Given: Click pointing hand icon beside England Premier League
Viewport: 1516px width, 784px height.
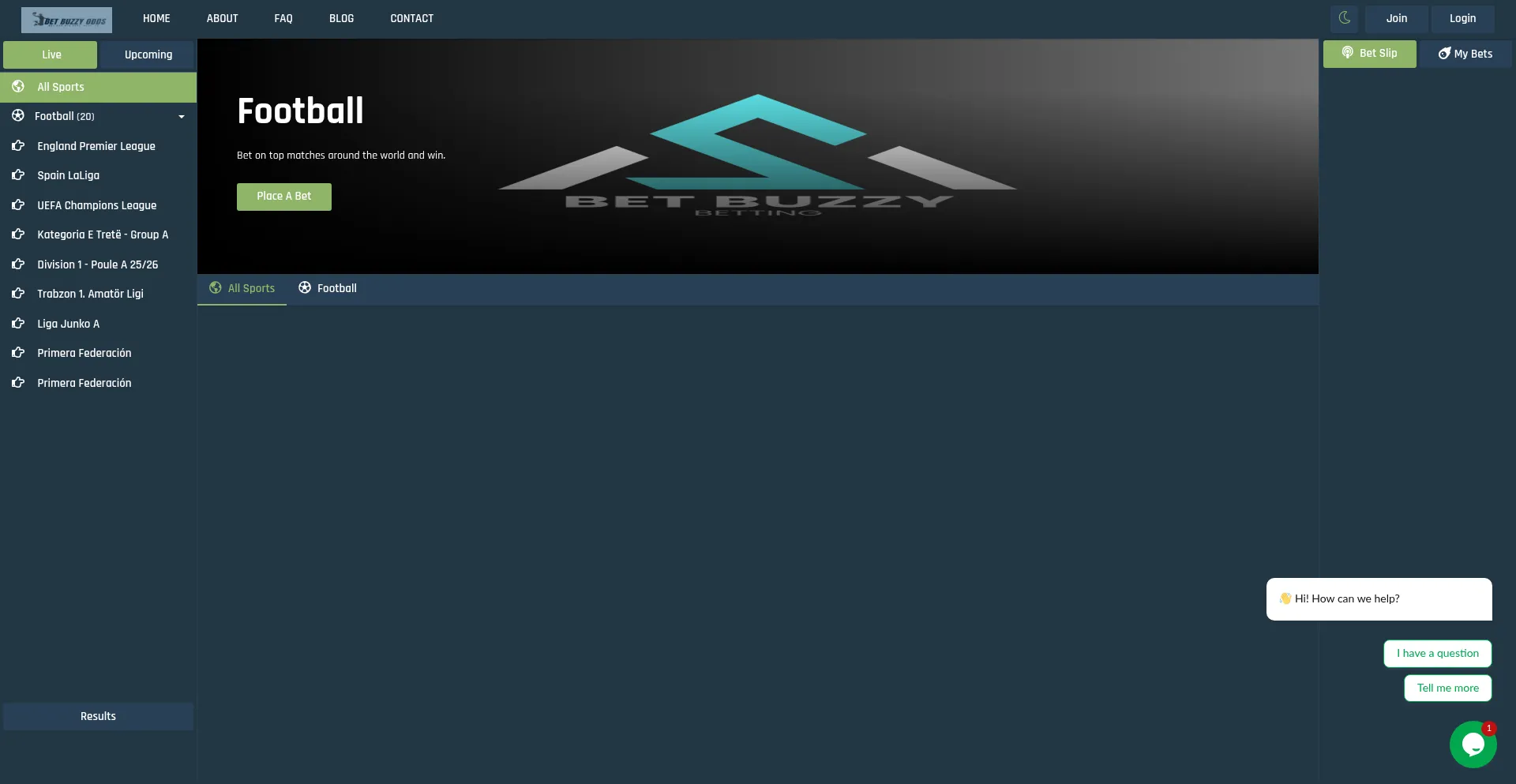Looking at the screenshot, I should pyautogui.click(x=18, y=146).
